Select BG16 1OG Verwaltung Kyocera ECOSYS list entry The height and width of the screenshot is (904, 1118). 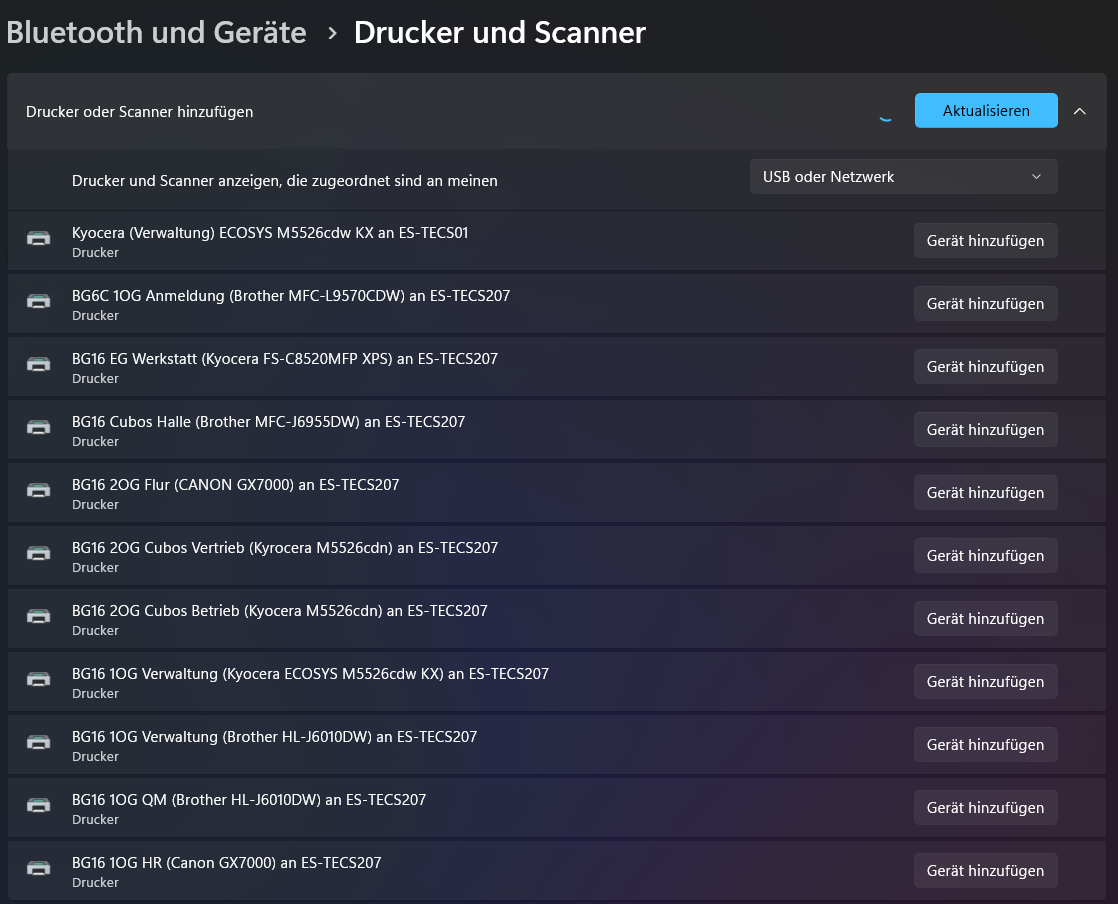click(x=310, y=682)
